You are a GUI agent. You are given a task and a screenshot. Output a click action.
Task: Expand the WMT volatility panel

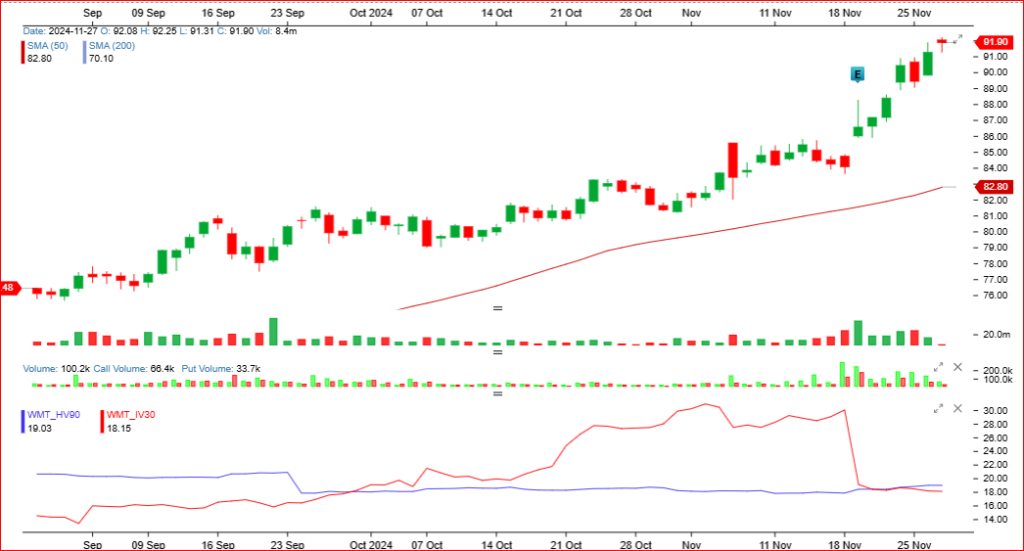pyautogui.click(x=938, y=409)
